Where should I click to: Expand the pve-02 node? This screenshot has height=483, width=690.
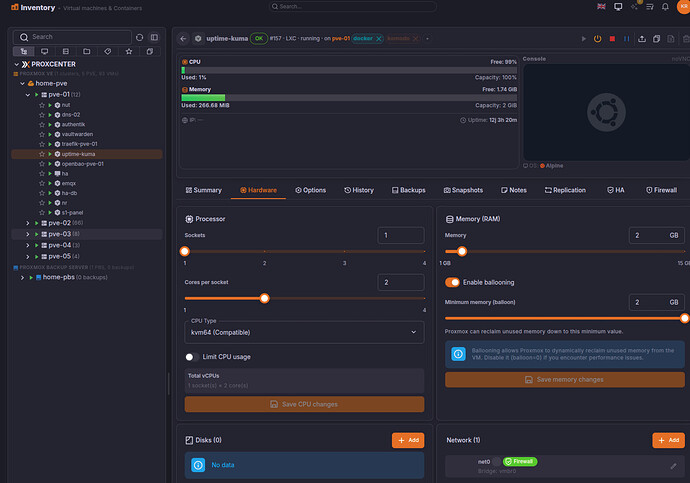pos(28,223)
